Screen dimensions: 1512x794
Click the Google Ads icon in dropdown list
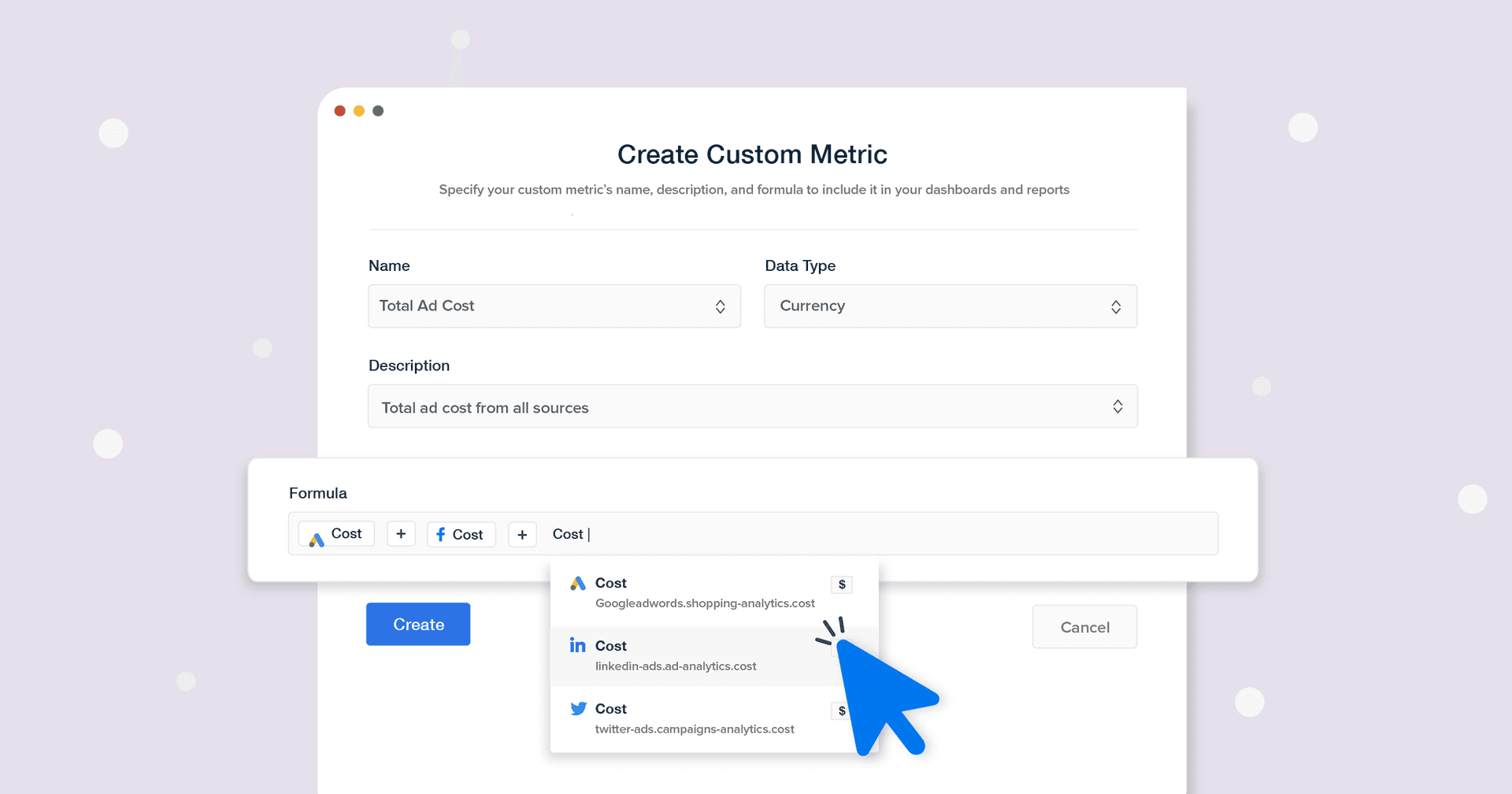coord(578,583)
